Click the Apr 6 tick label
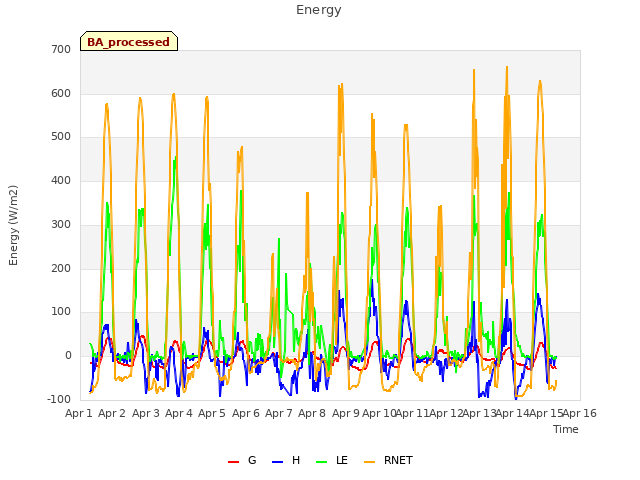This screenshot has width=640, height=480. (x=246, y=413)
